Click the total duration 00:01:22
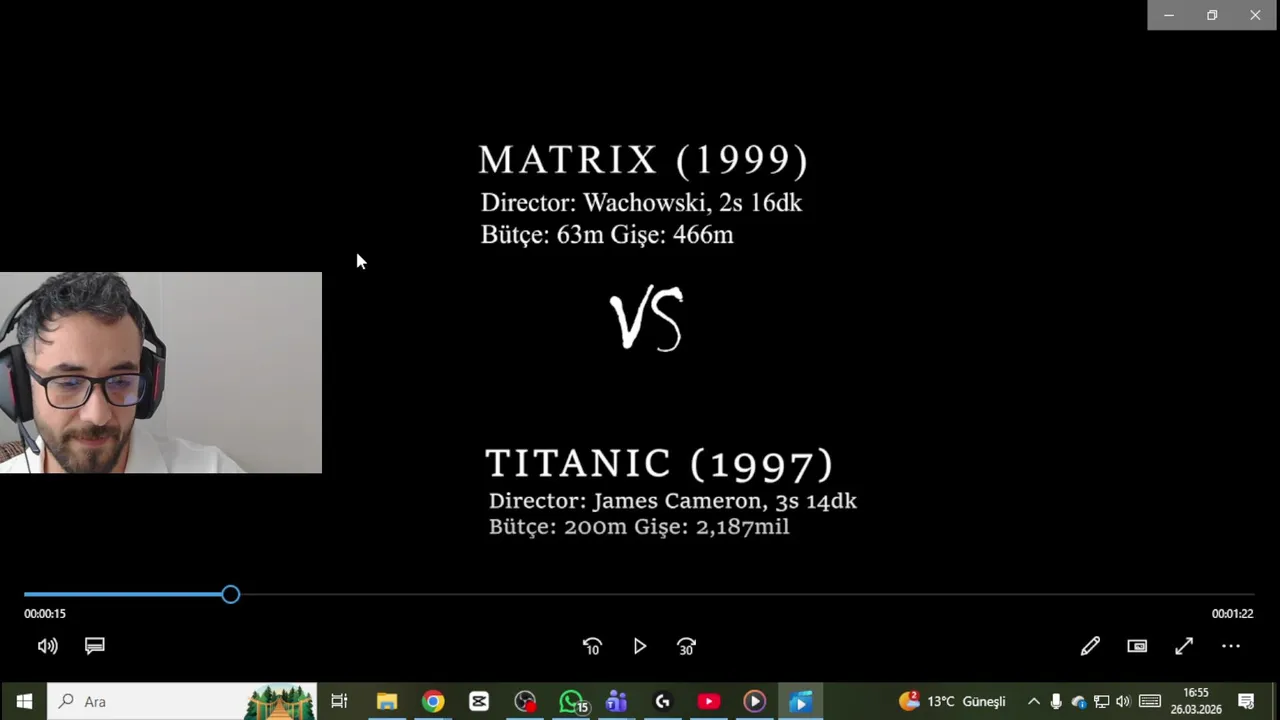This screenshot has width=1280, height=720. pyautogui.click(x=1232, y=614)
